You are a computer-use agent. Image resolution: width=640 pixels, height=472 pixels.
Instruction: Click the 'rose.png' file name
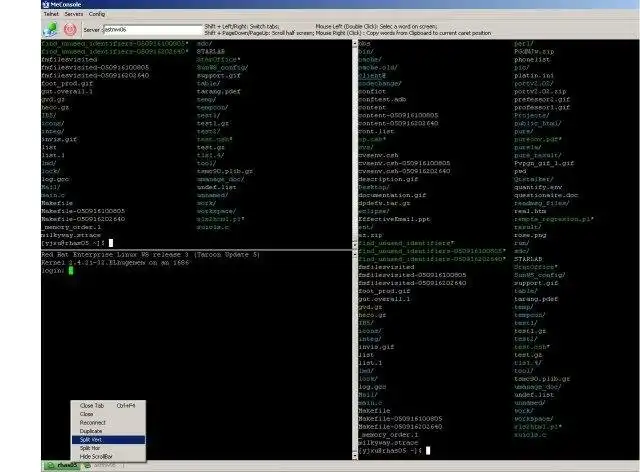[530, 235]
